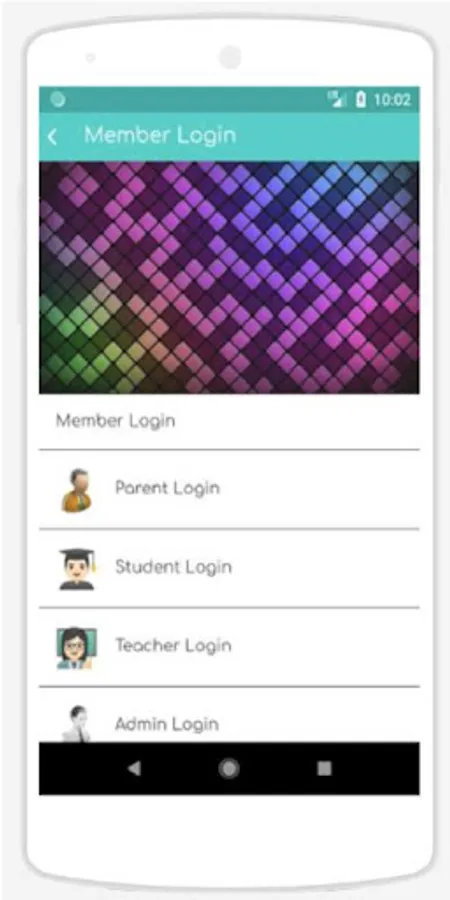450x900 pixels.
Task: Tap the back arrow beside Member Login
Action: click(52, 137)
